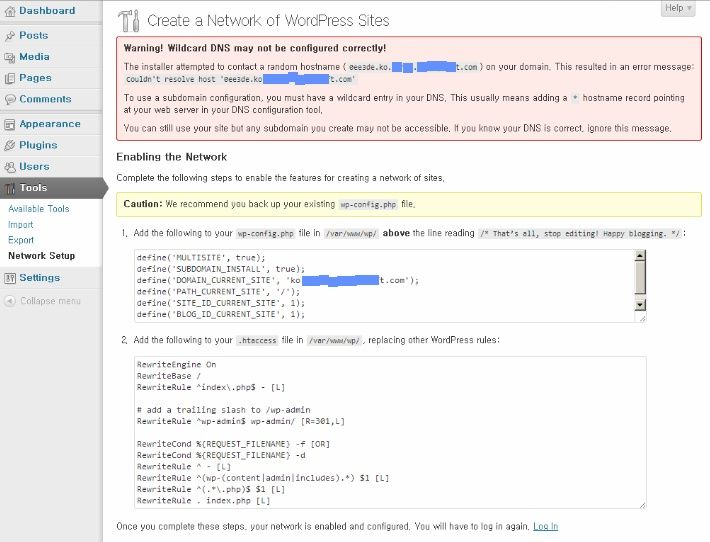
Task: Click the Media icon in sidebar
Action: pyautogui.click(x=10, y=57)
